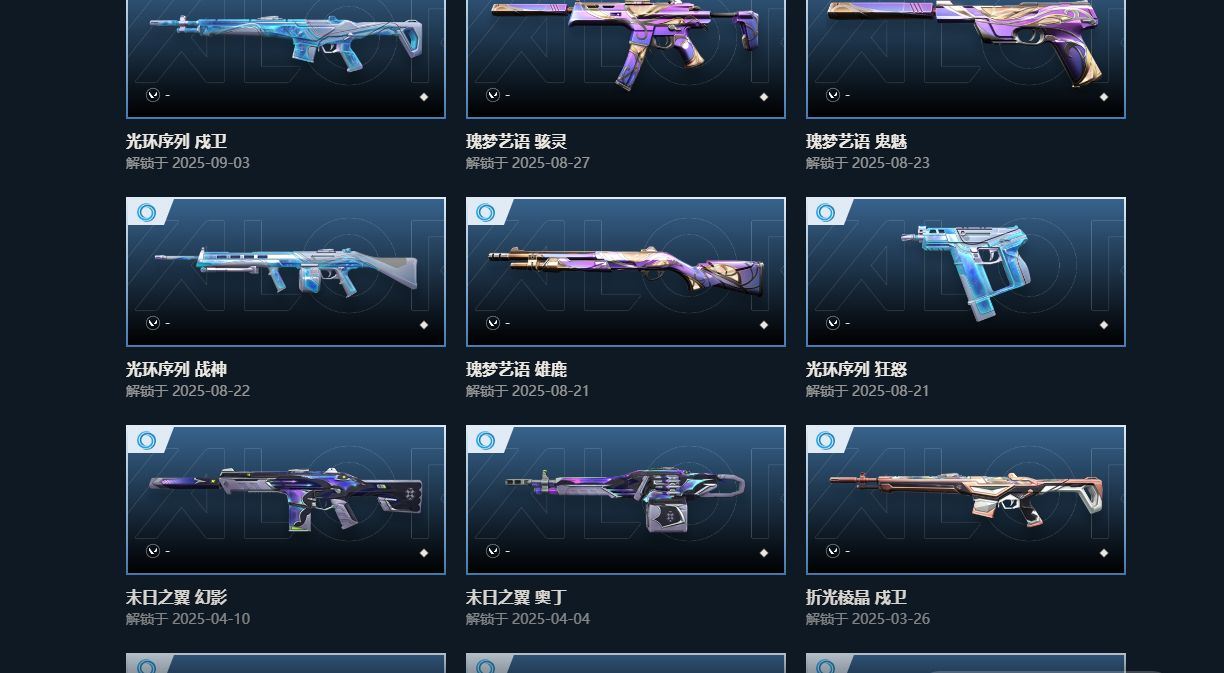Click the ring badge on 瑰梦艺语 雄鹿 card
Image resolution: width=1224 pixels, height=673 pixels.
486,212
